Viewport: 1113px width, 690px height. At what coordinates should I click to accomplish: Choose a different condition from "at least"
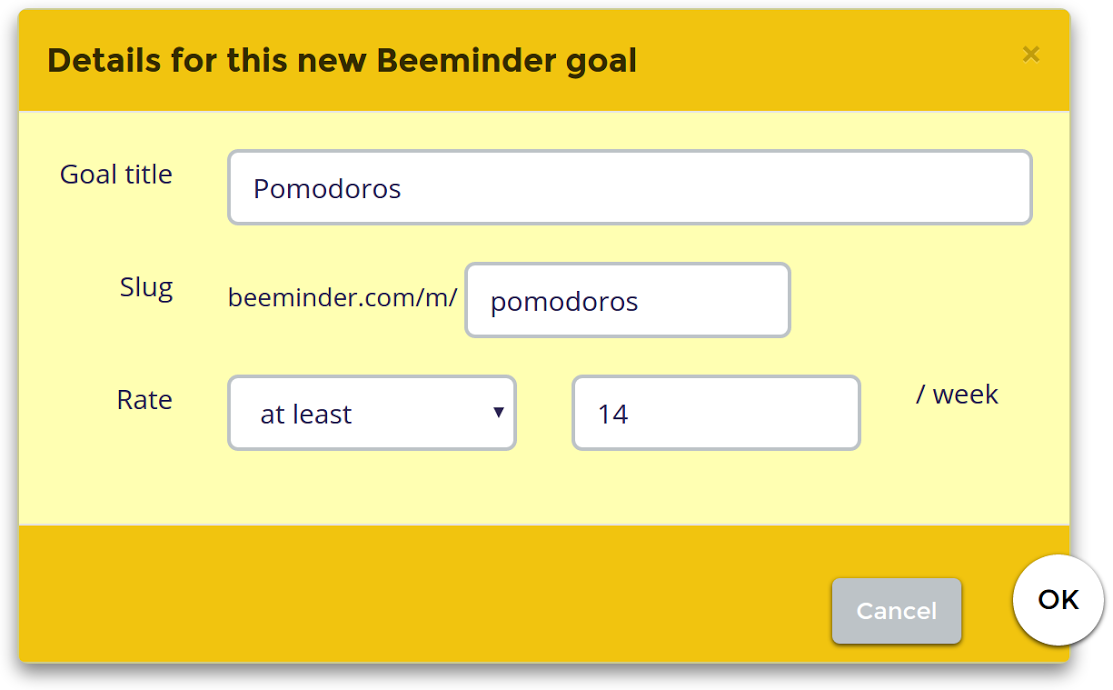click(x=371, y=412)
